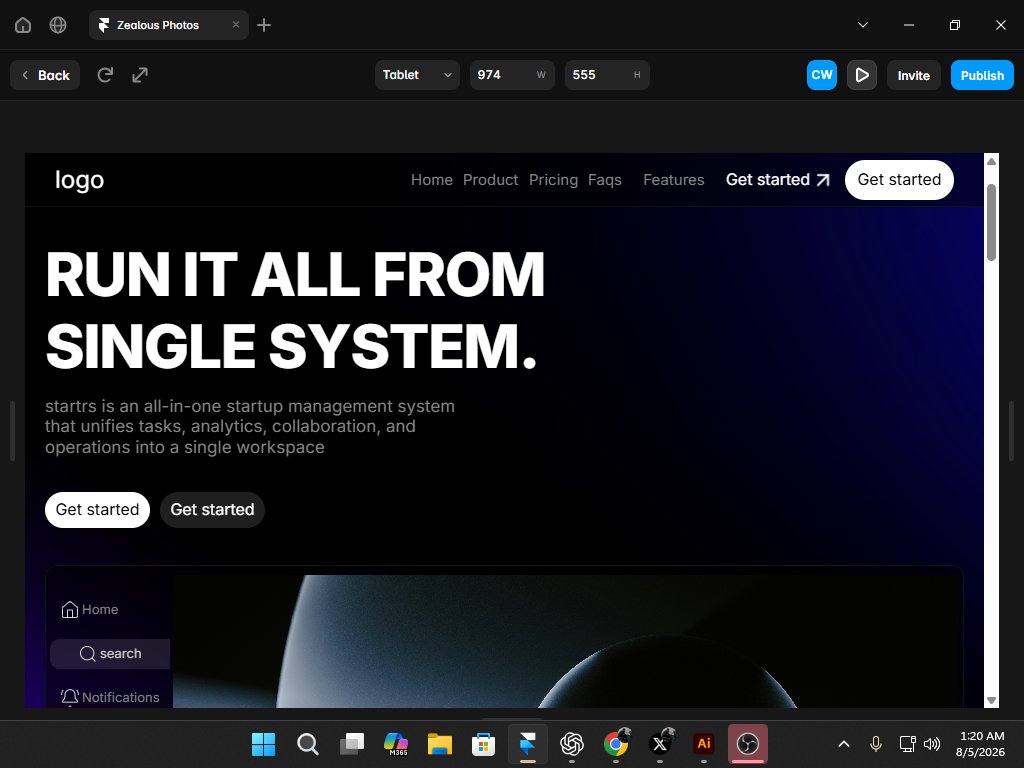Click the preview vertical scrollbar thumb
This screenshot has width=1024, height=768.
coord(991,223)
